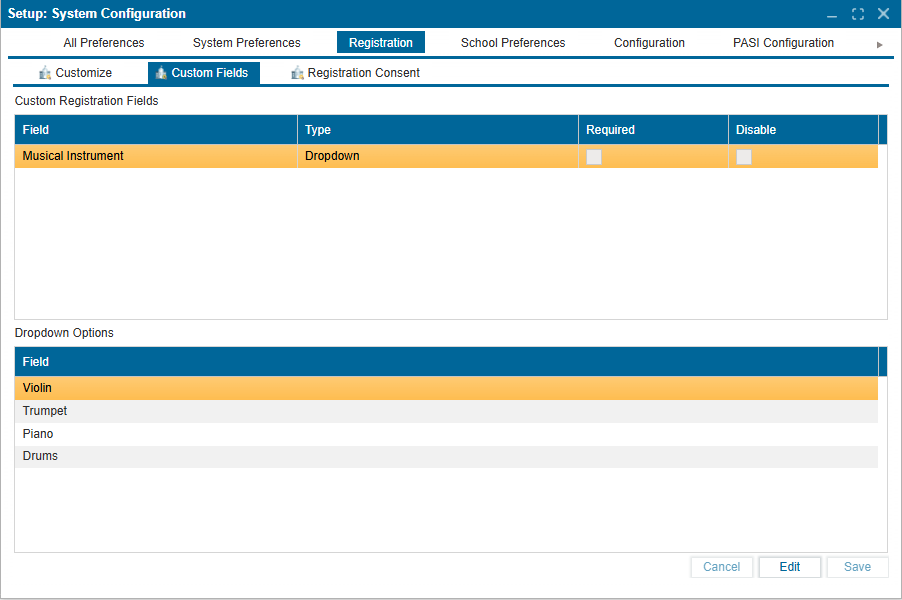
Task: Enable the Required checkbox for Musical Instrument
Action: [x=594, y=157]
